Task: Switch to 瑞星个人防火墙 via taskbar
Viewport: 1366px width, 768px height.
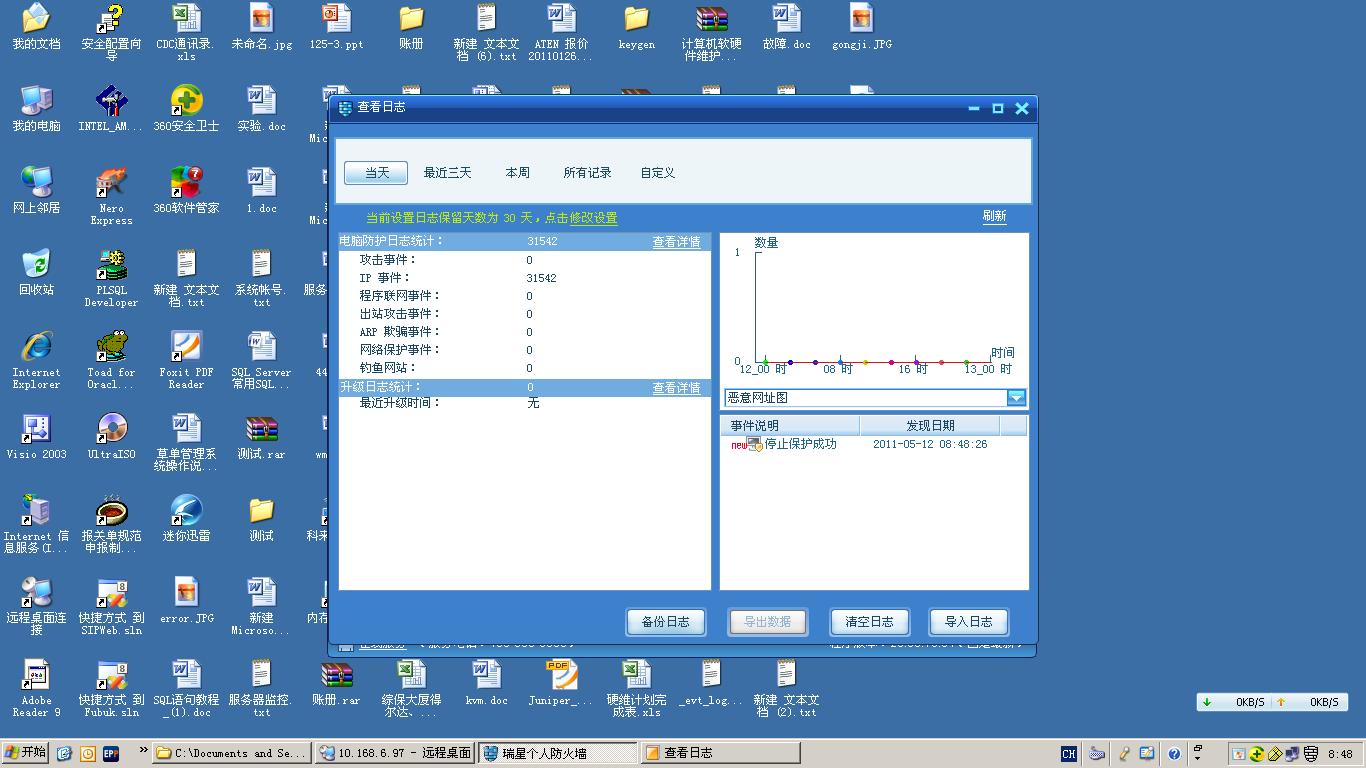Action: coord(545,752)
